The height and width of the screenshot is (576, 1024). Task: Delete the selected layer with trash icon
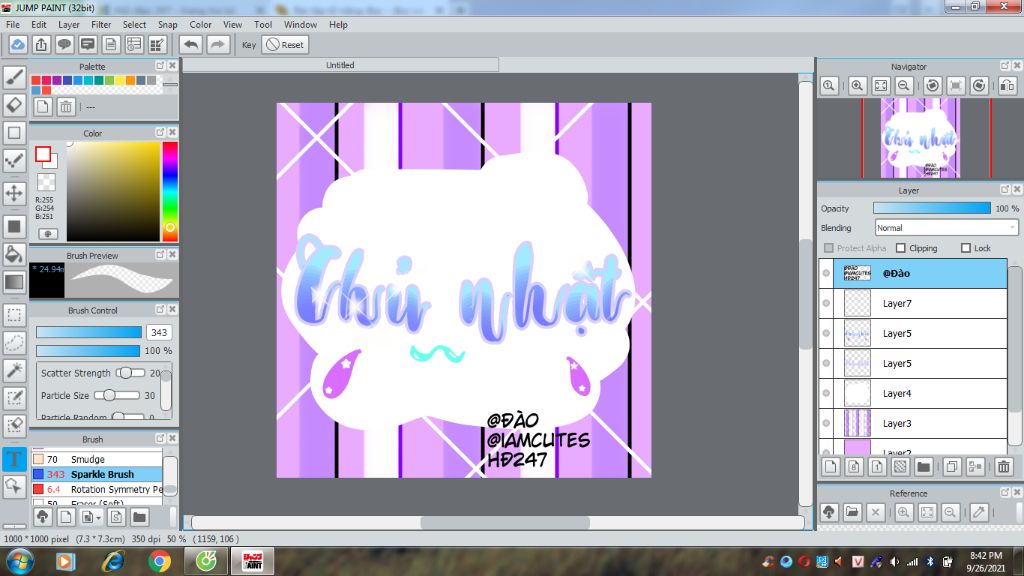click(1004, 466)
